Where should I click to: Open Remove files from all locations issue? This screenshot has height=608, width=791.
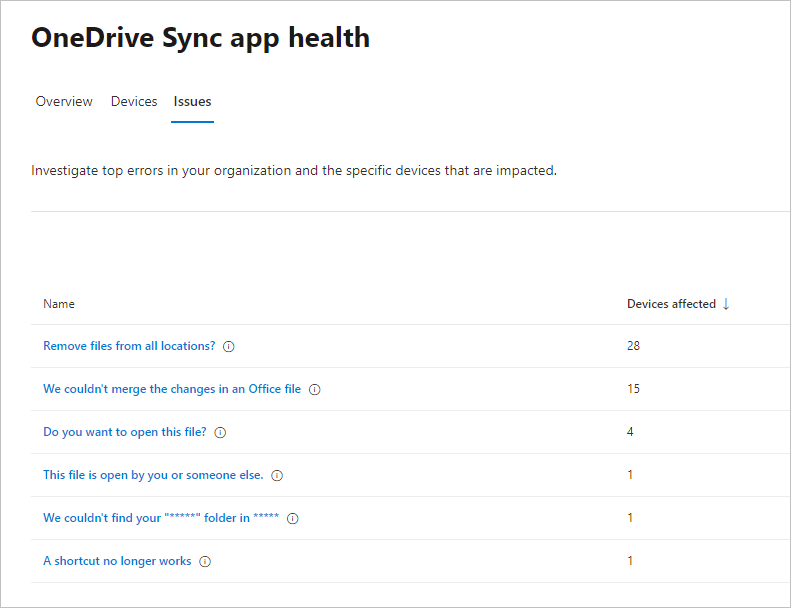tap(129, 346)
